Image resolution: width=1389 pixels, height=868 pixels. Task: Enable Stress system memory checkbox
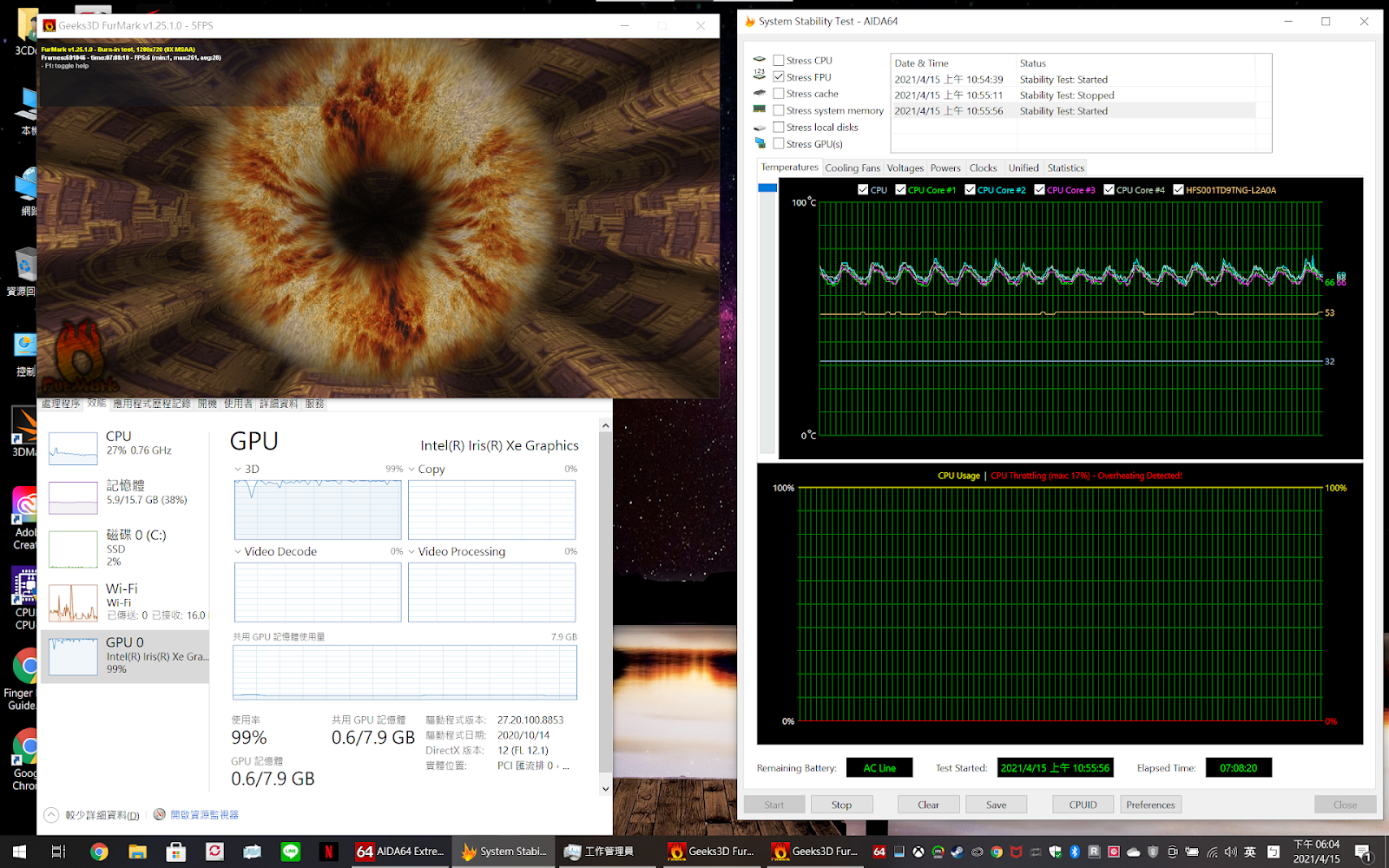(779, 110)
